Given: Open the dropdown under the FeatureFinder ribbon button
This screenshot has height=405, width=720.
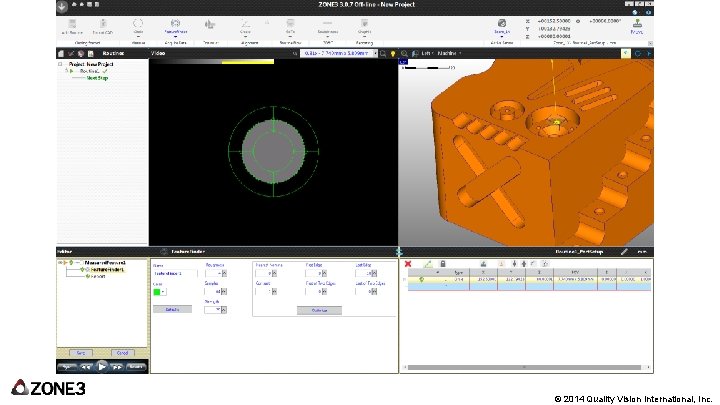Looking at the screenshot, I should tap(175, 36).
